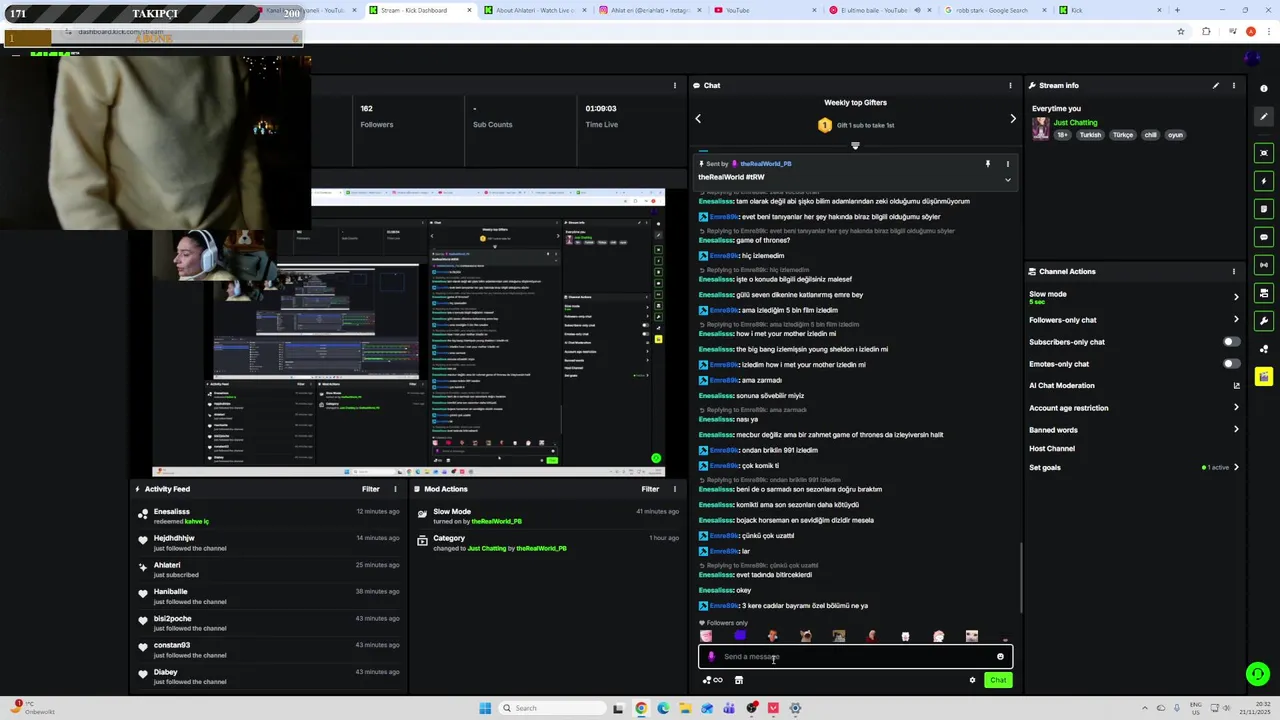This screenshot has width=1280, height=720.
Task: Open Activity Feed three-dot menu
Action: click(x=395, y=489)
